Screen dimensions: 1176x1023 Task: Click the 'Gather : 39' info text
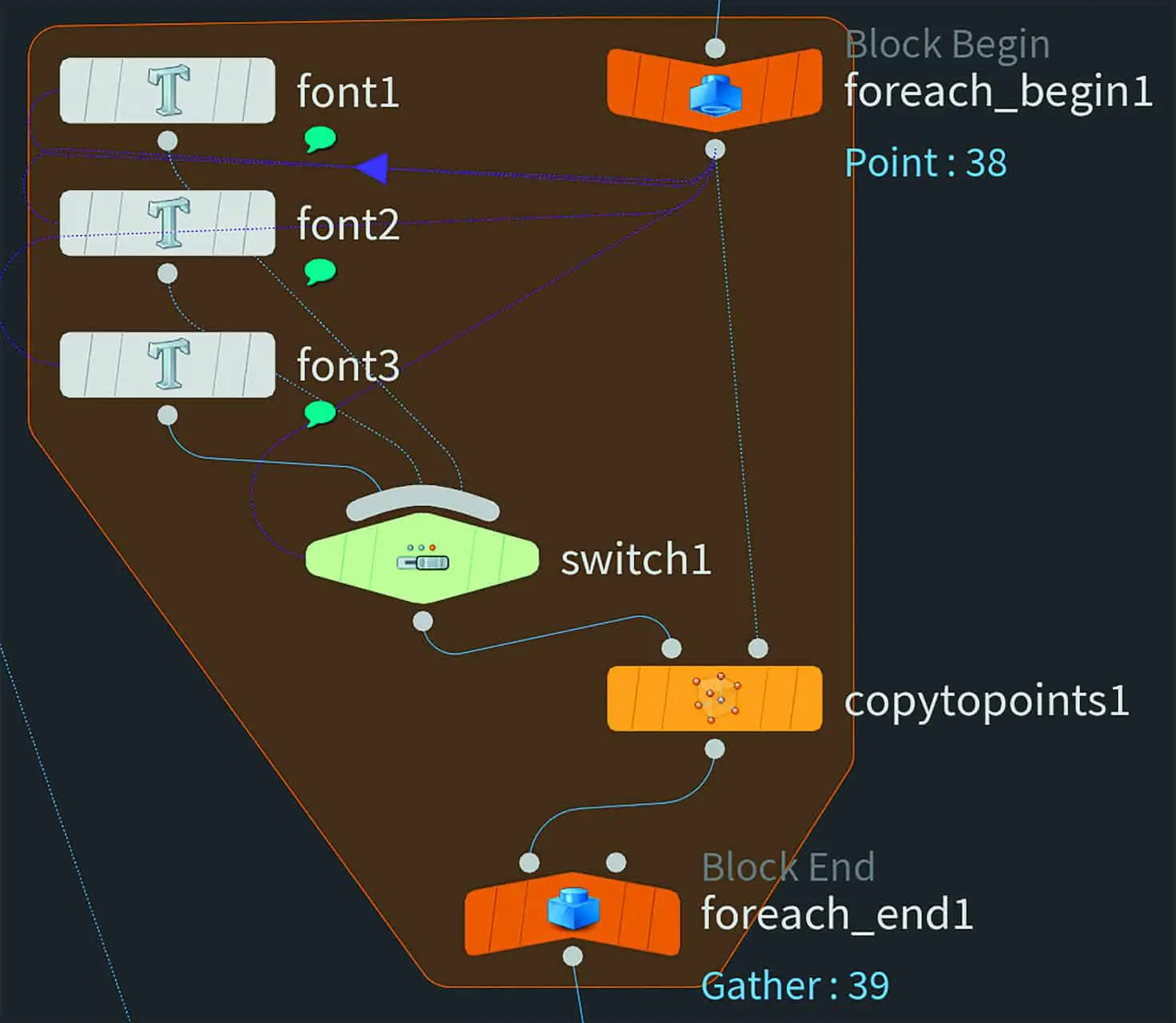pyautogui.click(x=795, y=985)
